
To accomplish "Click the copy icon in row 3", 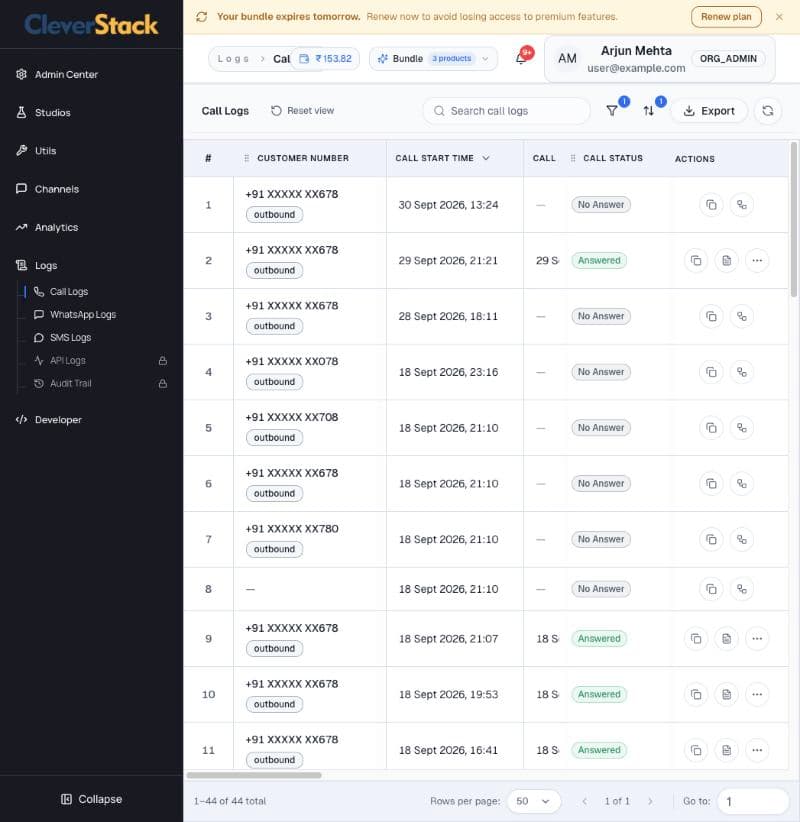I will coord(711,316).
